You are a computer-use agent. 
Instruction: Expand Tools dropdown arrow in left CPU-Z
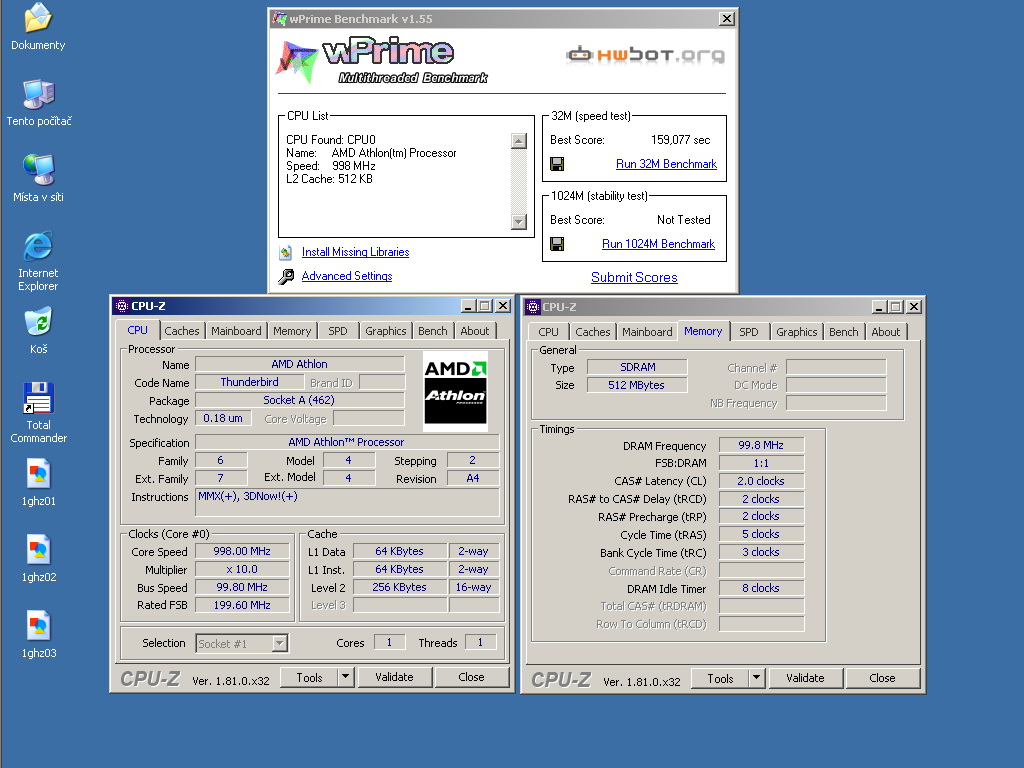[x=345, y=677]
